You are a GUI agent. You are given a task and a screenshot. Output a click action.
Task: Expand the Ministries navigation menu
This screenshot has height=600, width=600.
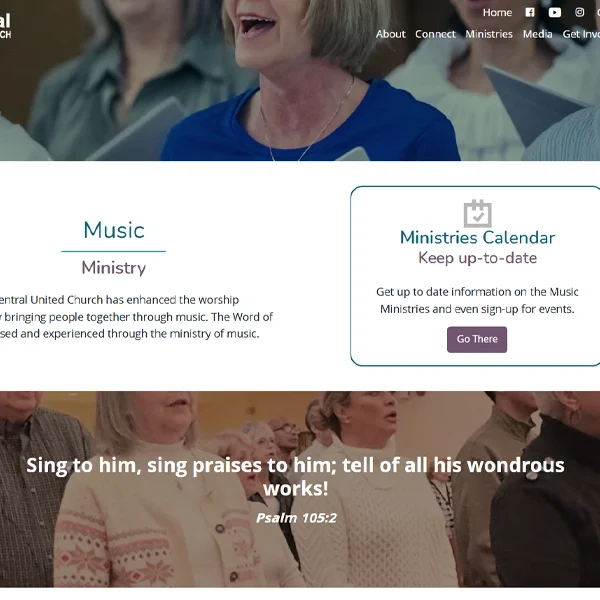489,34
